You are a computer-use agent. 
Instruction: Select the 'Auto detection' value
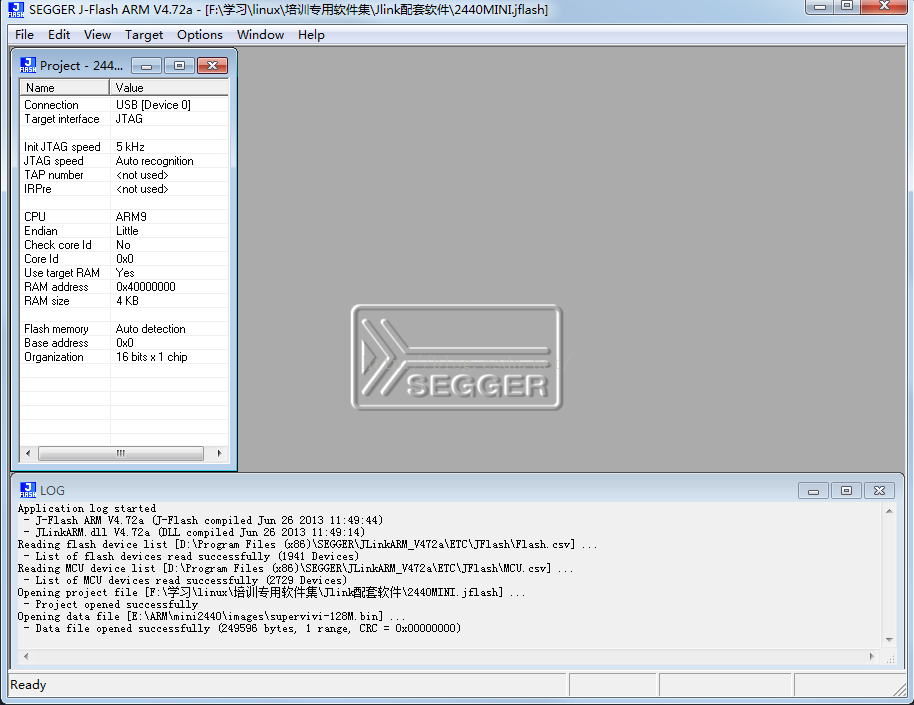(150, 329)
